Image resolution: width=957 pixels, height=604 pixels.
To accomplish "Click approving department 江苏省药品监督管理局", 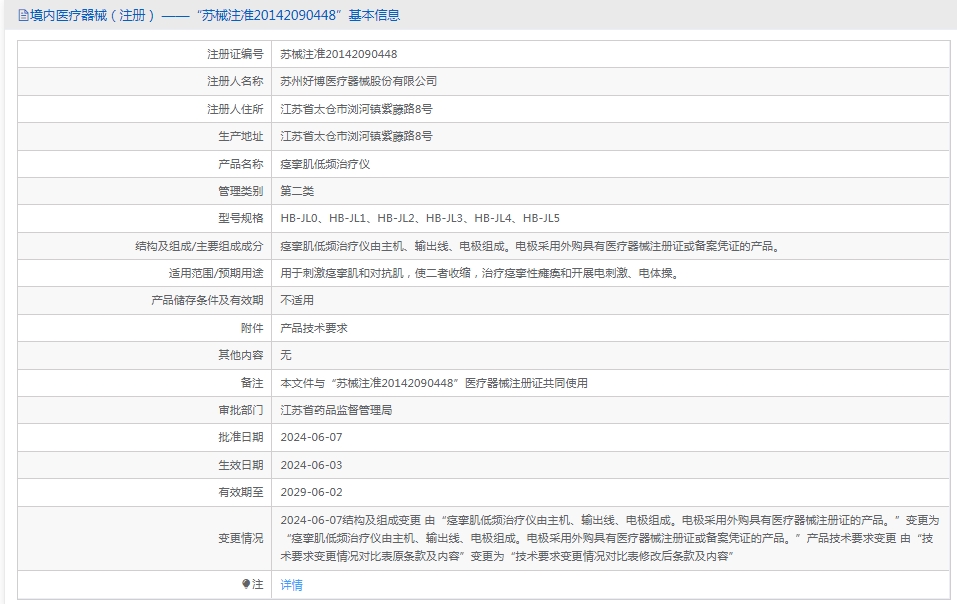I will [x=336, y=410].
